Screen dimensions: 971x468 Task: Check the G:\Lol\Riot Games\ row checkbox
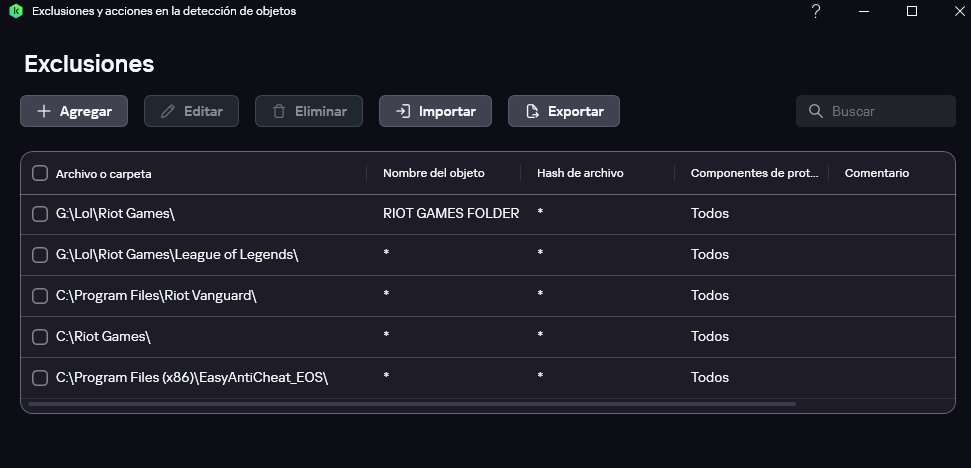(x=40, y=213)
